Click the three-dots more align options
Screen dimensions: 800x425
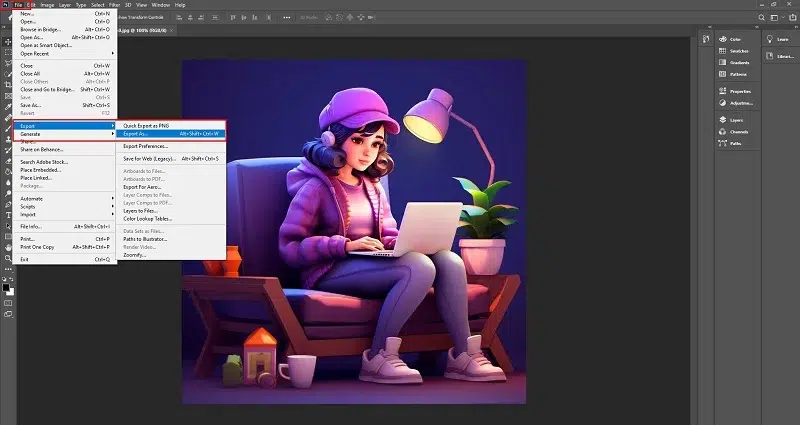pyautogui.click(x=287, y=17)
